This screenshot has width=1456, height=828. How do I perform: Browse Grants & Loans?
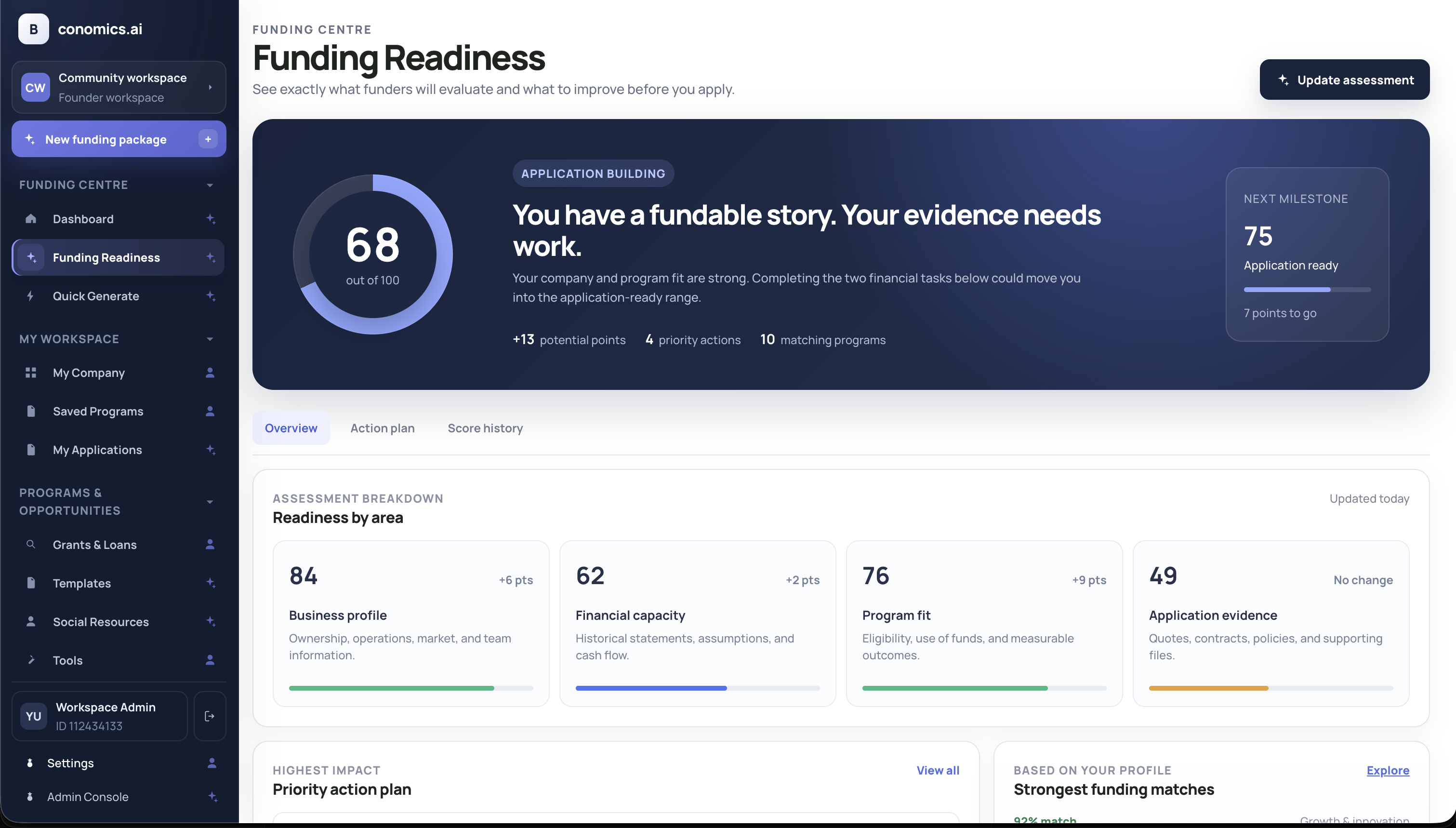click(118, 544)
